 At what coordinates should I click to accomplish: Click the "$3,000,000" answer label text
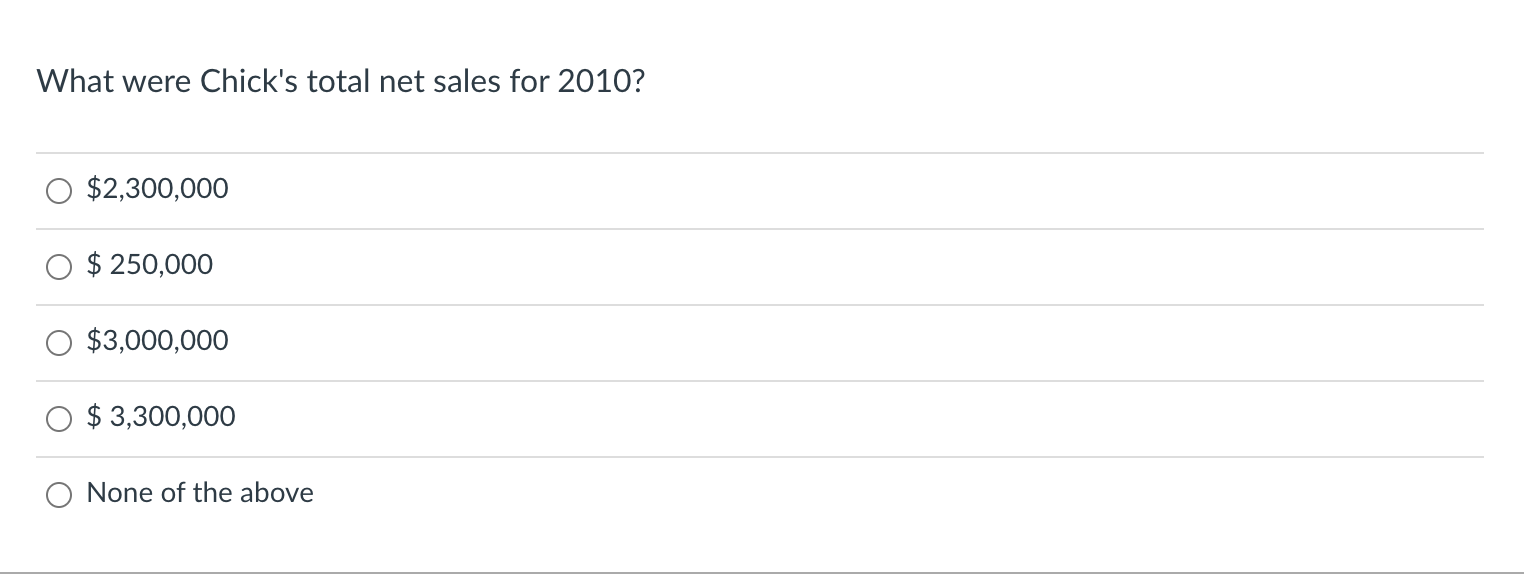click(x=158, y=341)
